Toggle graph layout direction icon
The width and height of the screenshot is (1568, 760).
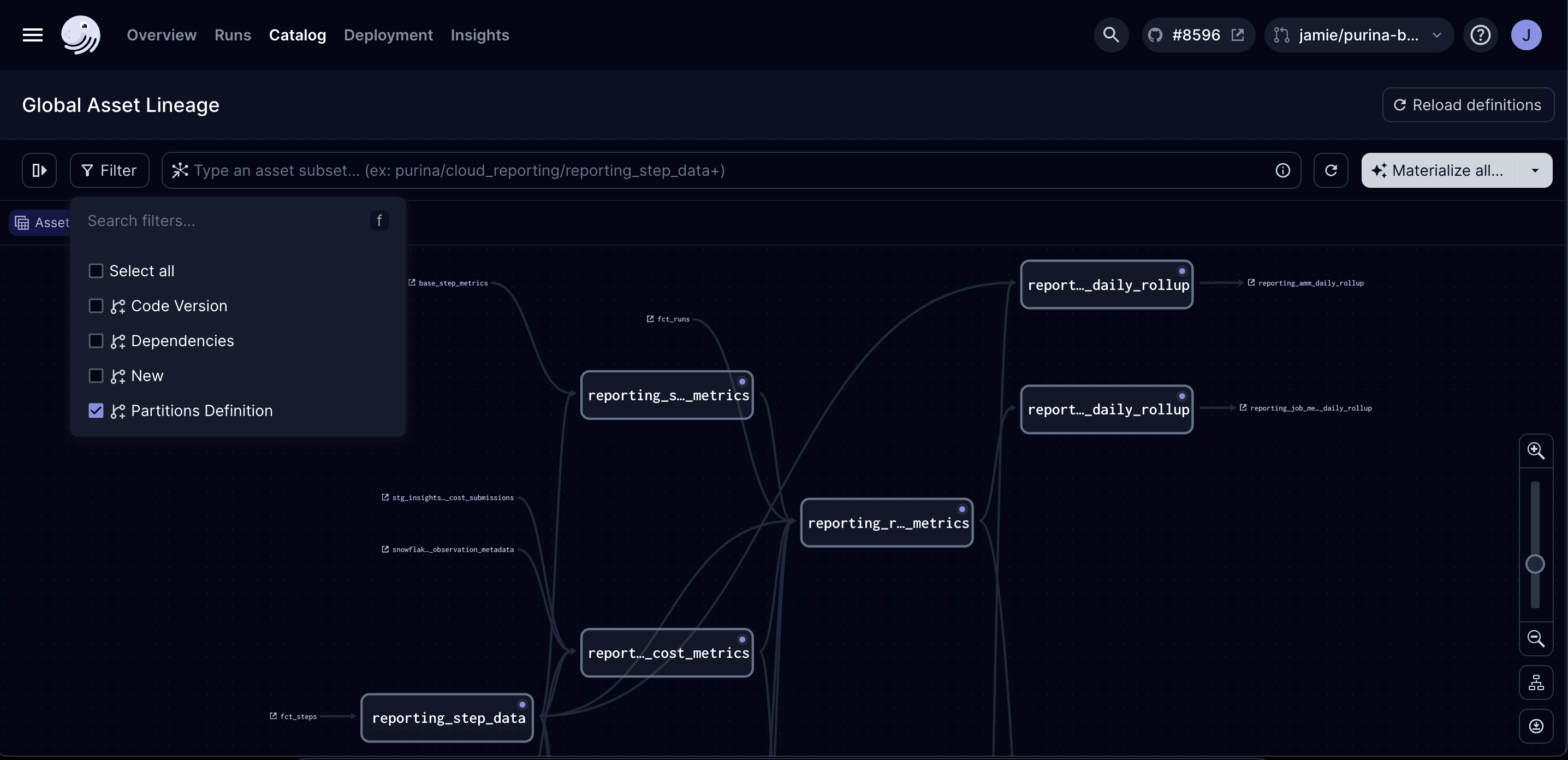click(1536, 682)
